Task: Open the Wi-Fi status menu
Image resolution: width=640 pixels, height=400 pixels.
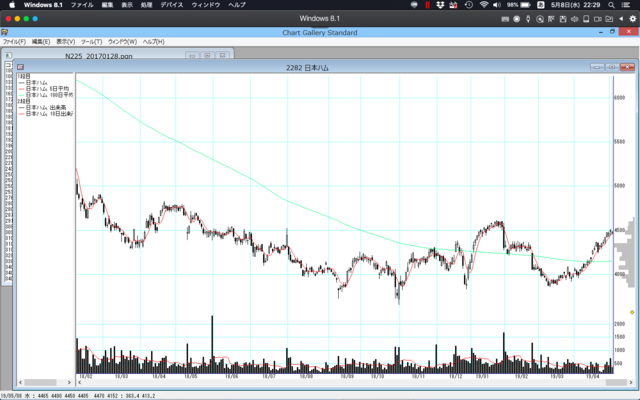Action: (x=484, y=5)
